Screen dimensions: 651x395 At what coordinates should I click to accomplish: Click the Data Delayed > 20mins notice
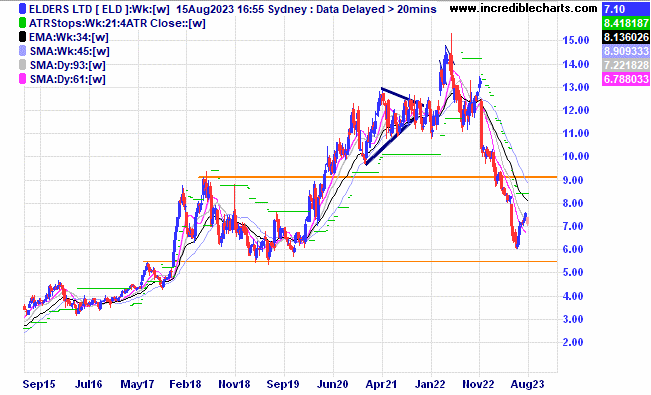coord(376,9)
